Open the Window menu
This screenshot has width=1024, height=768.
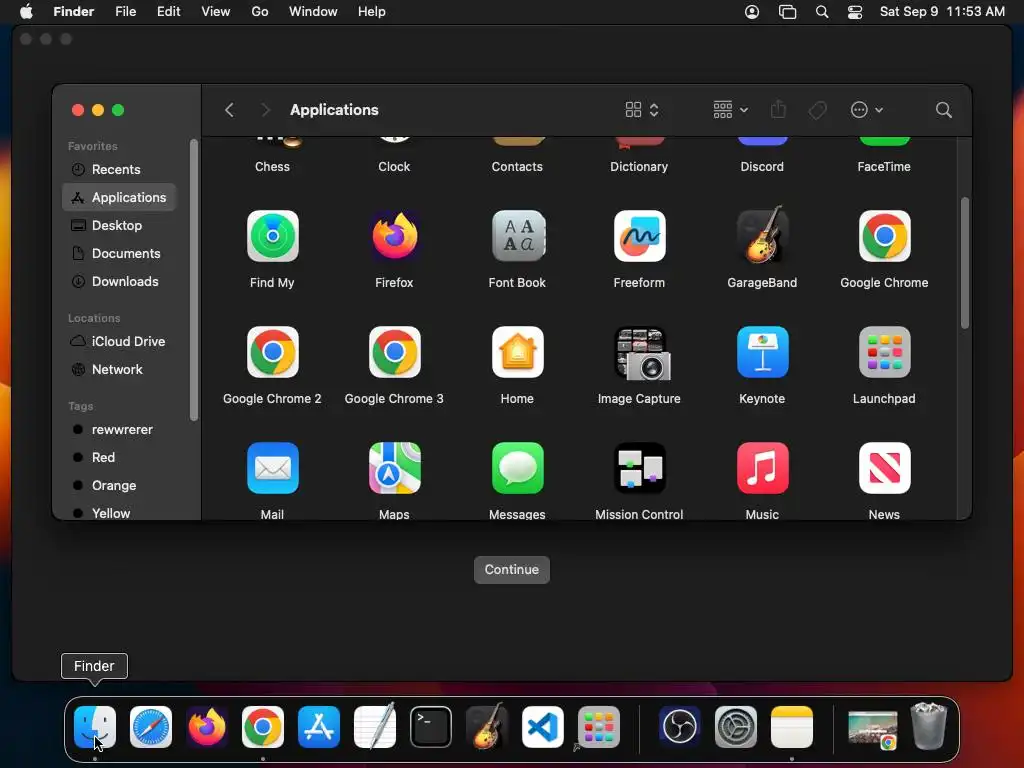tap(313, 12)
